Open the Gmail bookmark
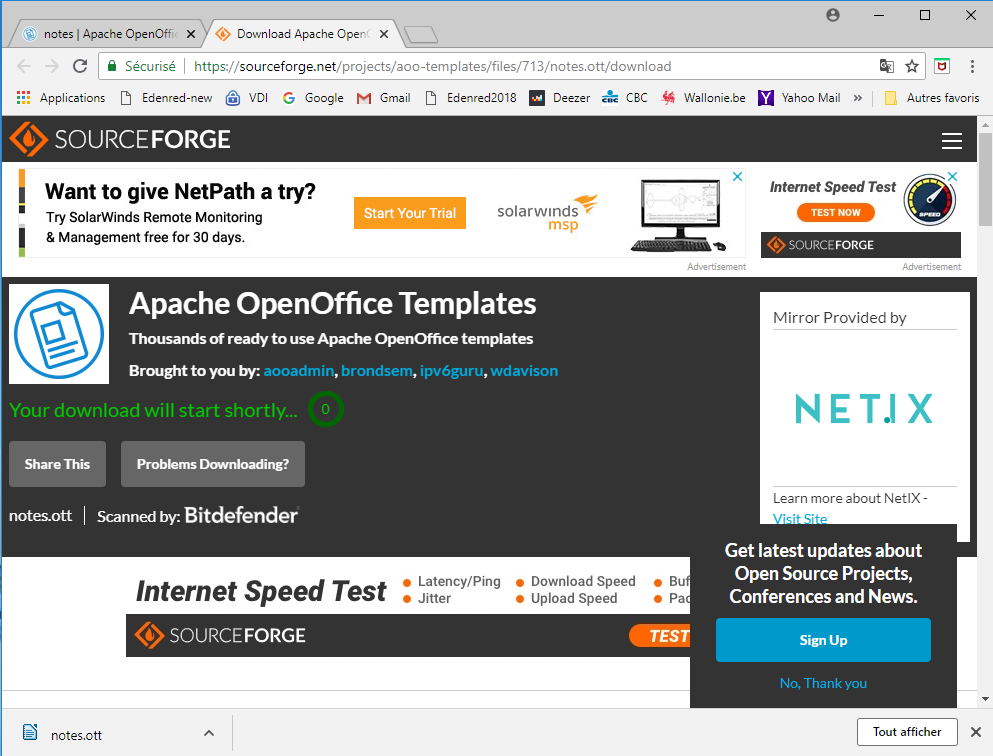The width and height of the screenshot is (993, 756). 384,98
